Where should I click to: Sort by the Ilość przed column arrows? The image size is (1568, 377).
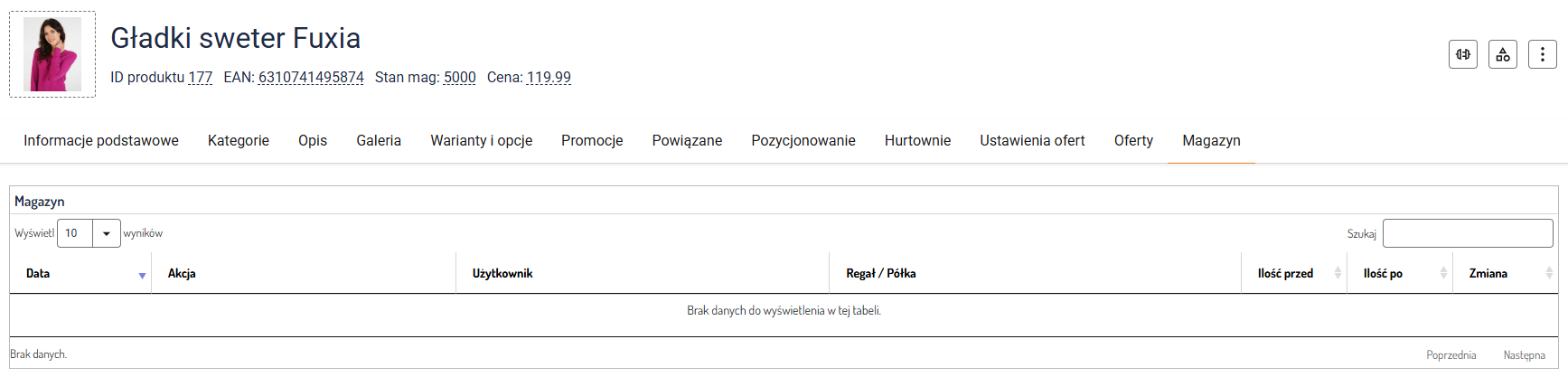[1338, 273]
